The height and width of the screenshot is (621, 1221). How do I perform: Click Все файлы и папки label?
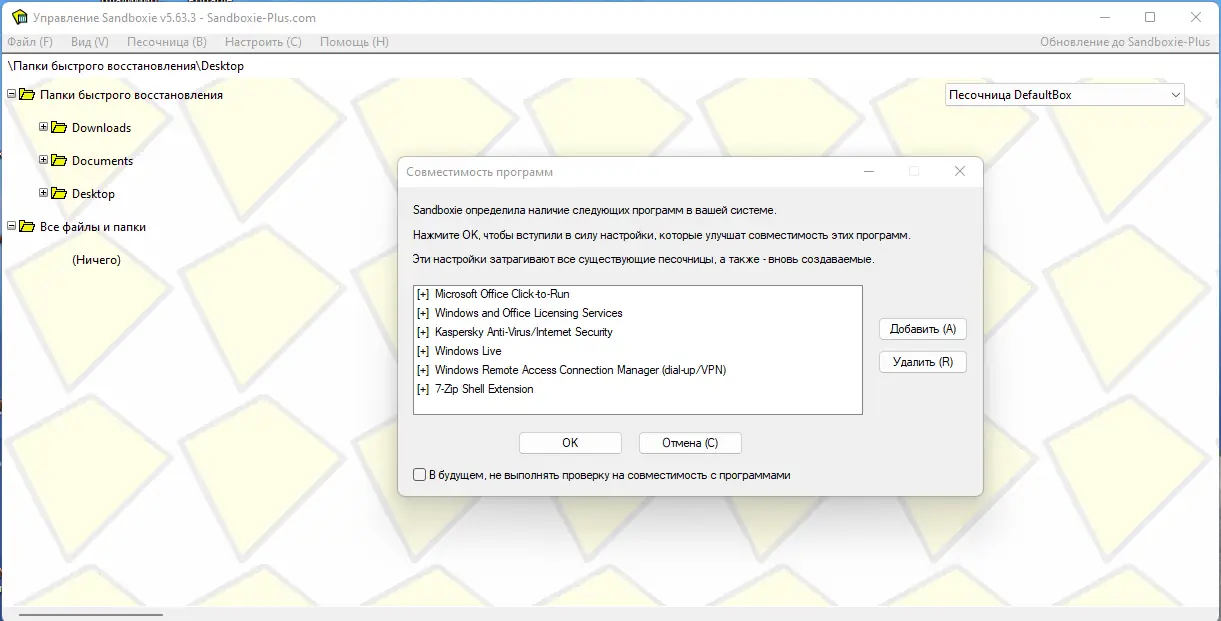[93, 227]
